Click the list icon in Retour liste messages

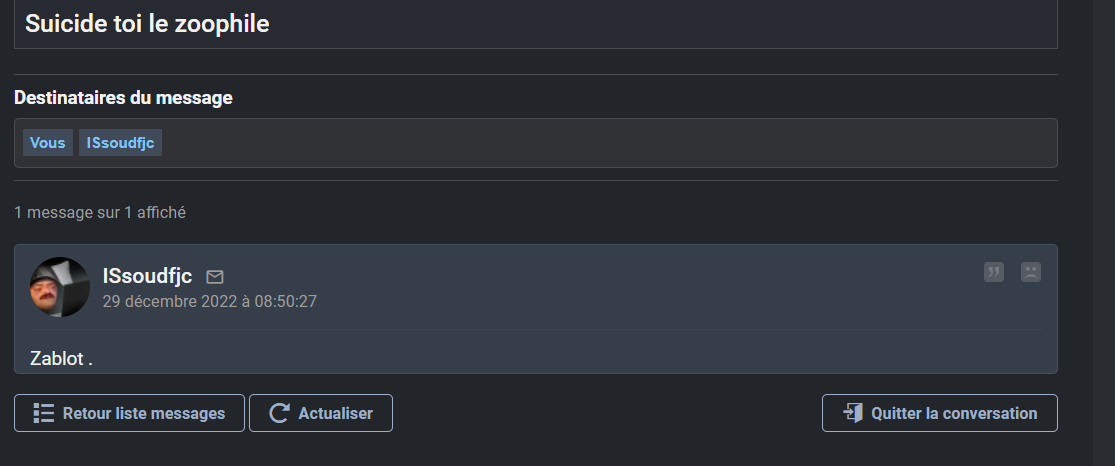point(43,413)
